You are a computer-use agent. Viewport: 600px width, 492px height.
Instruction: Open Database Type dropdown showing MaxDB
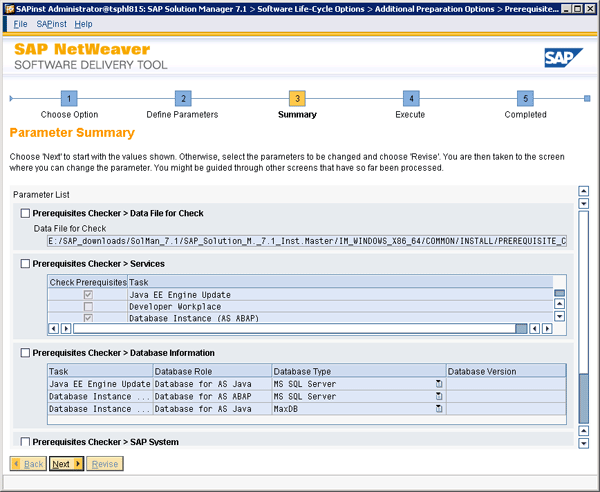pos(438,409)
